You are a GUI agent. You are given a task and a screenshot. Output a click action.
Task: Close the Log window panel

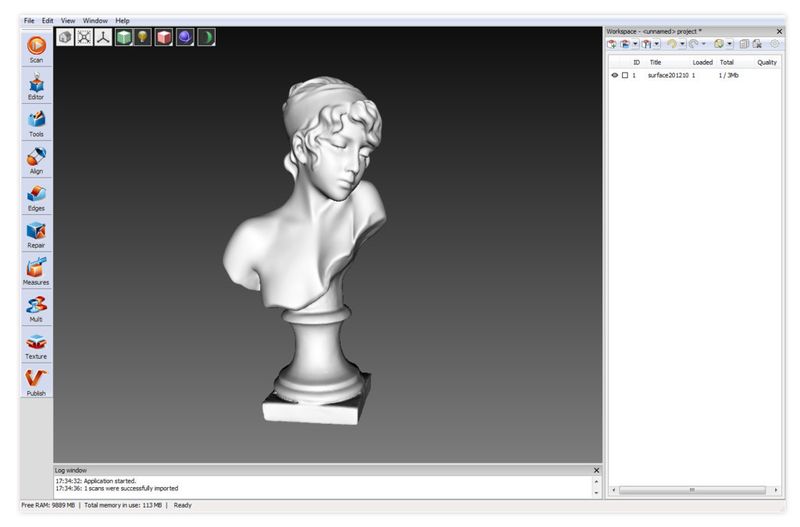click(x=596, y=470)
